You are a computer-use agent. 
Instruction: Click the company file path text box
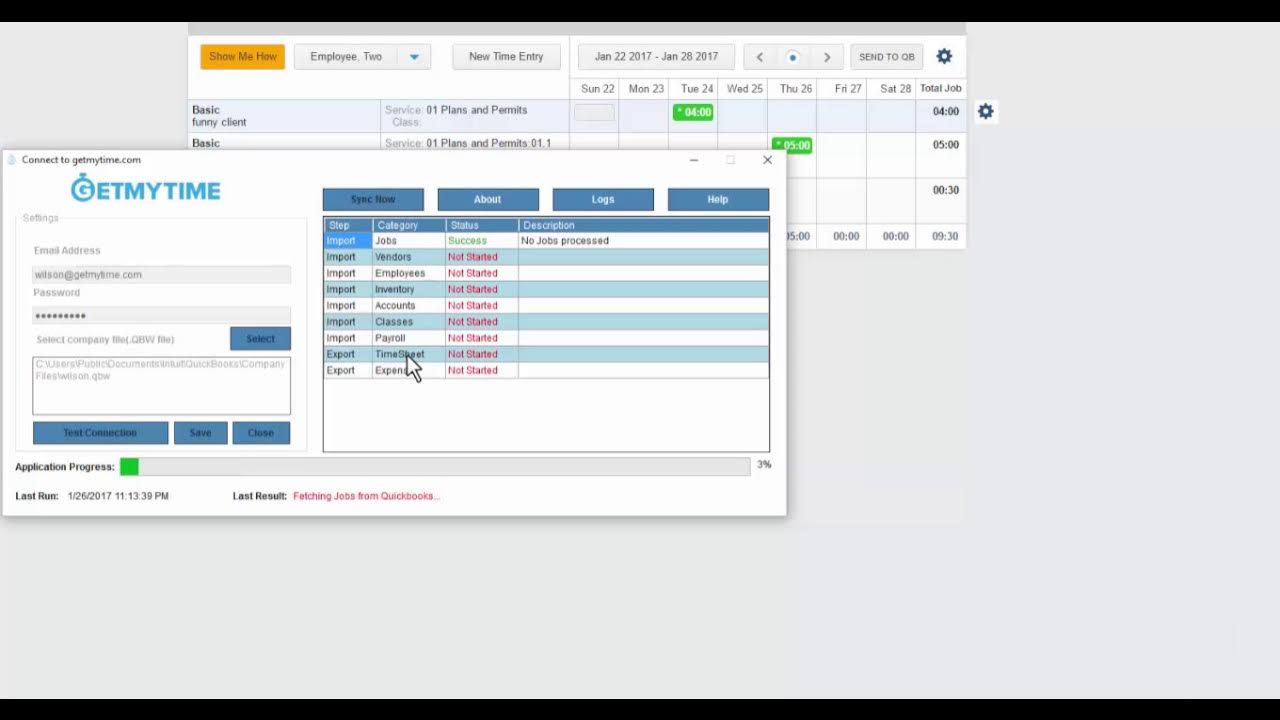point(161,386)
